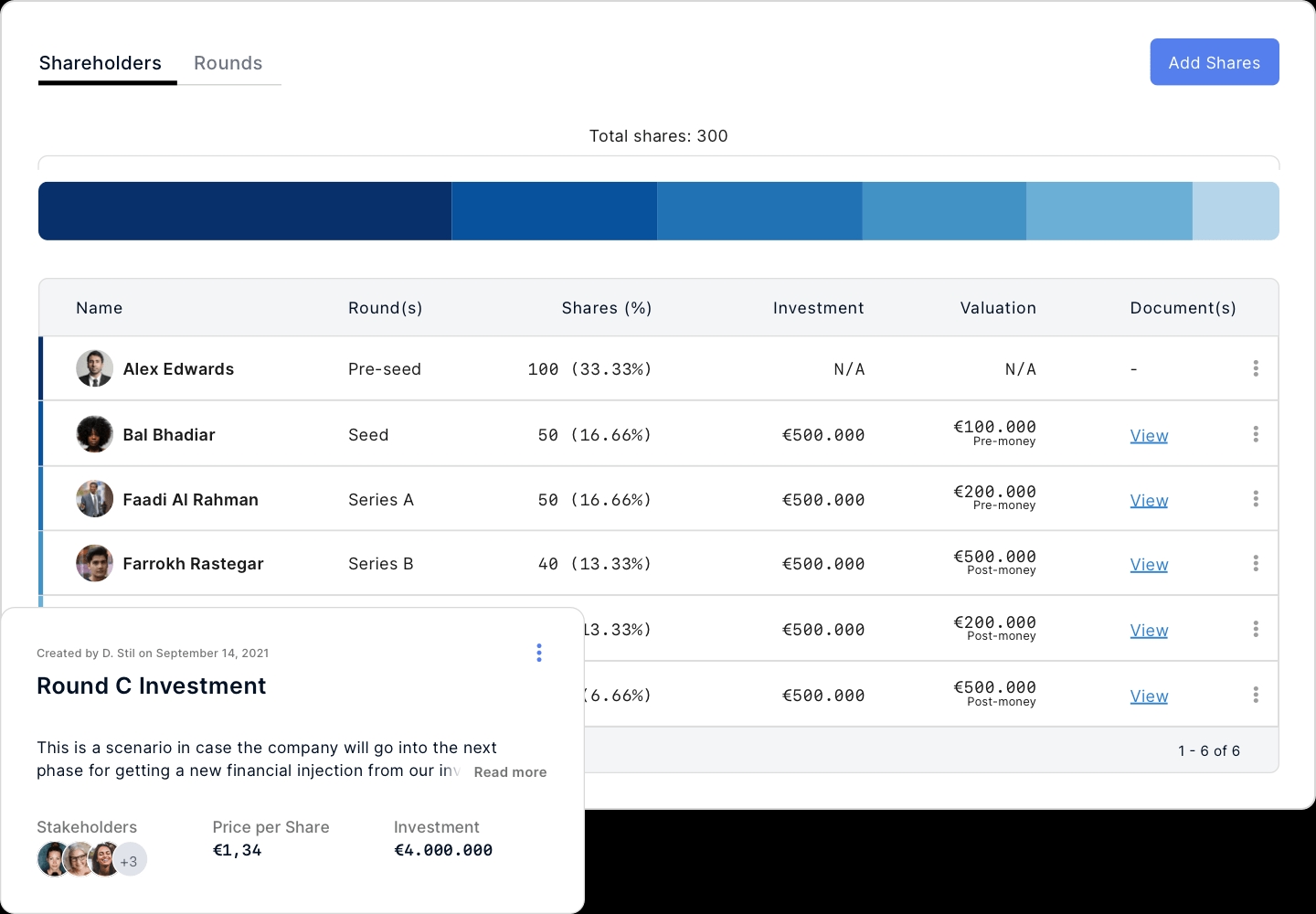Expand the description with Read more

click(510, 772)
